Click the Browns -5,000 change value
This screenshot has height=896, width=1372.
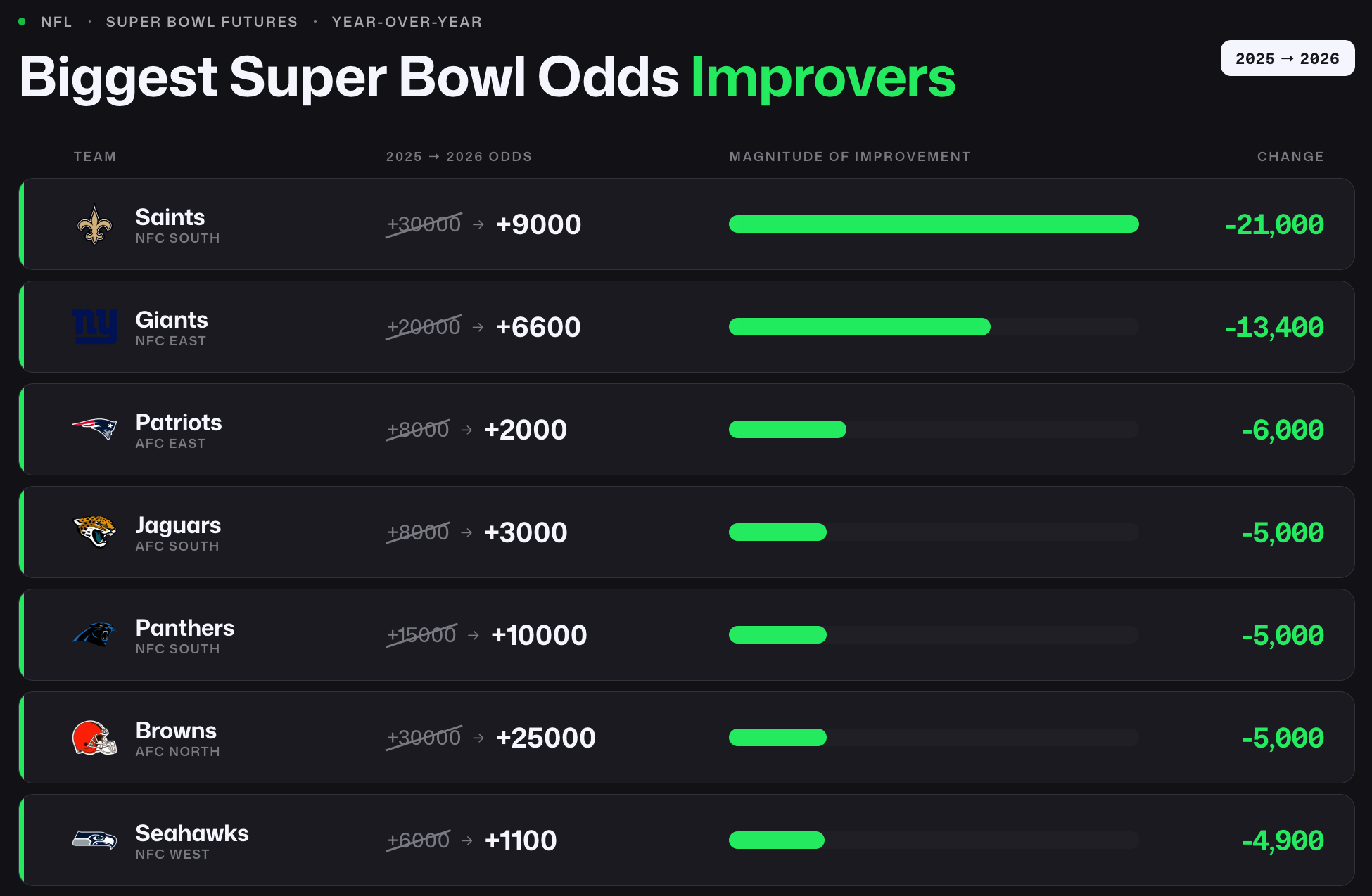click(x=1283, y=738)
